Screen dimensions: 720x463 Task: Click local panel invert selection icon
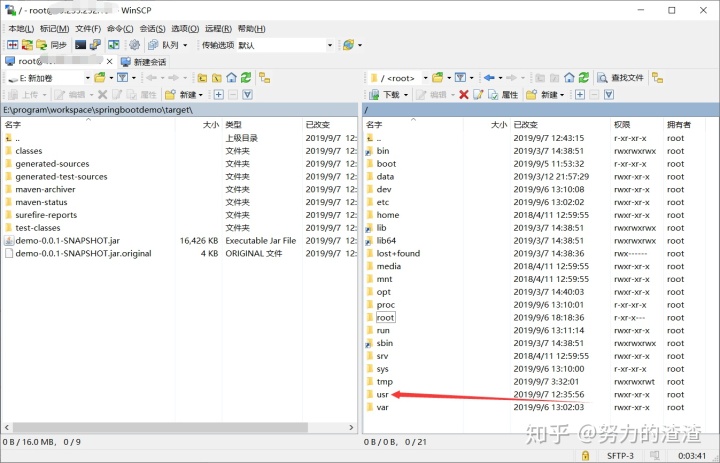tap(248, 95)
